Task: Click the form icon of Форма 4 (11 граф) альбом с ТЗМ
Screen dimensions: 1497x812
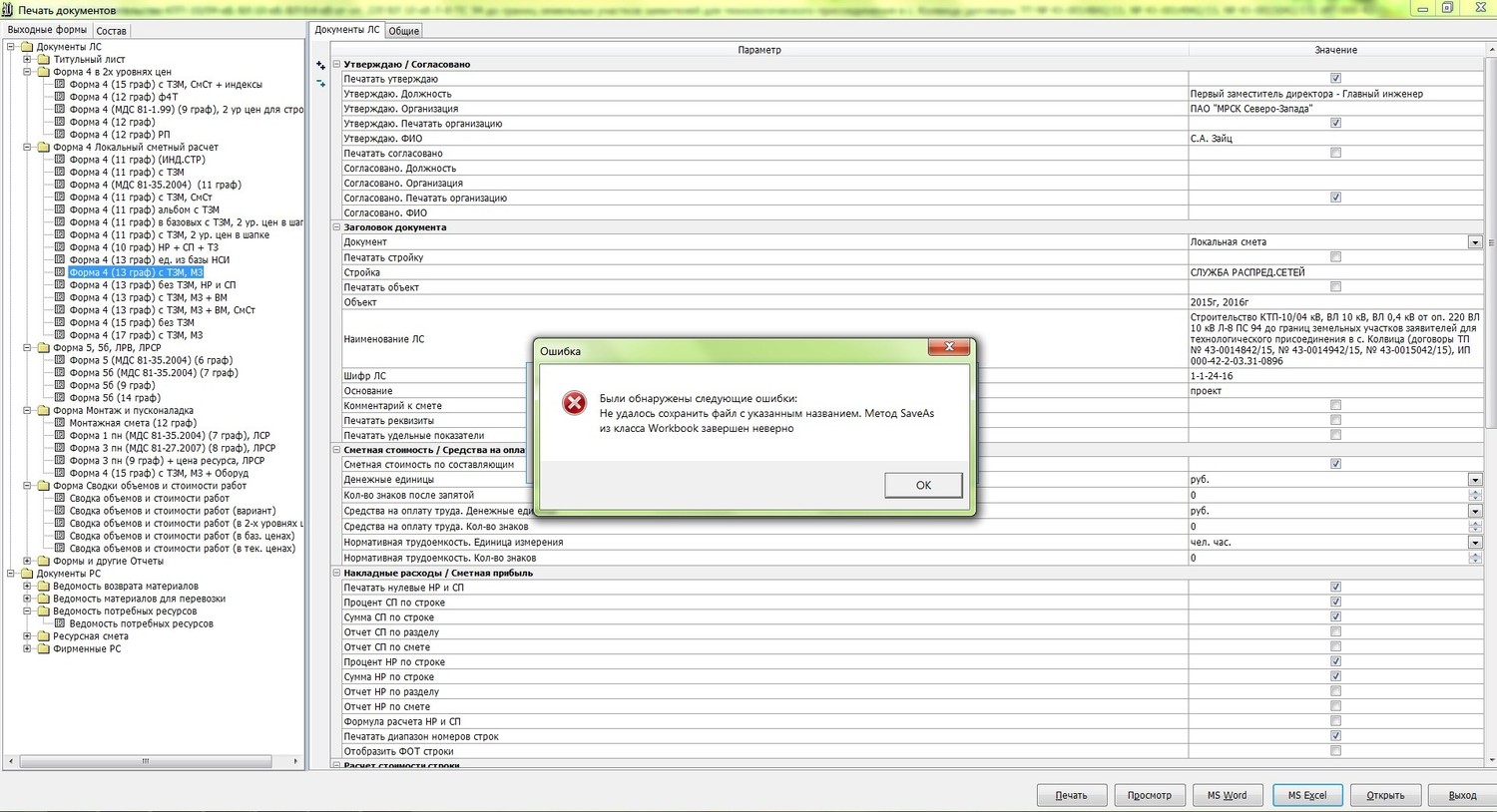Action: pyautogui.click(x=60, y=209)
